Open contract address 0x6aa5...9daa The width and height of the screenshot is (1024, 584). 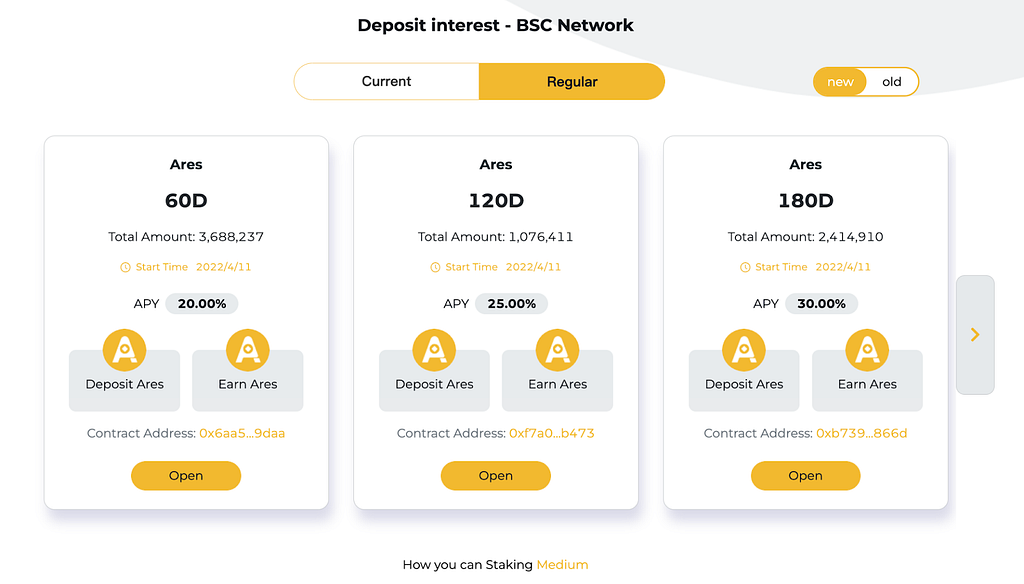click(242, 433)
